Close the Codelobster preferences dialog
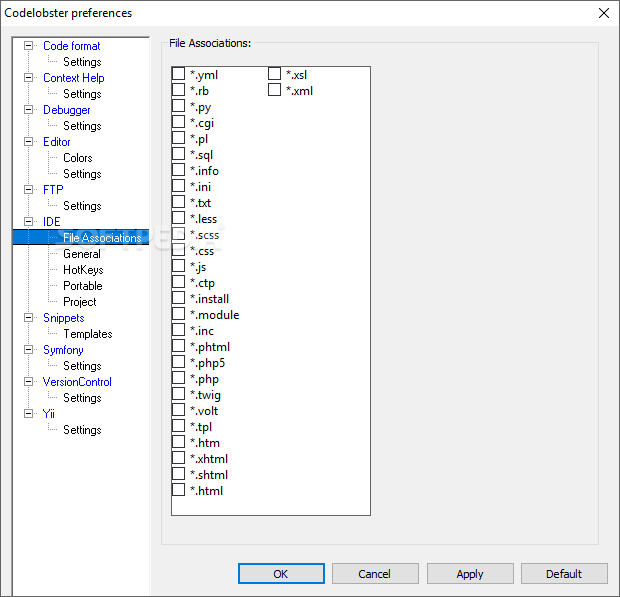This screenshot has height=597, width=620. point(604,13)
